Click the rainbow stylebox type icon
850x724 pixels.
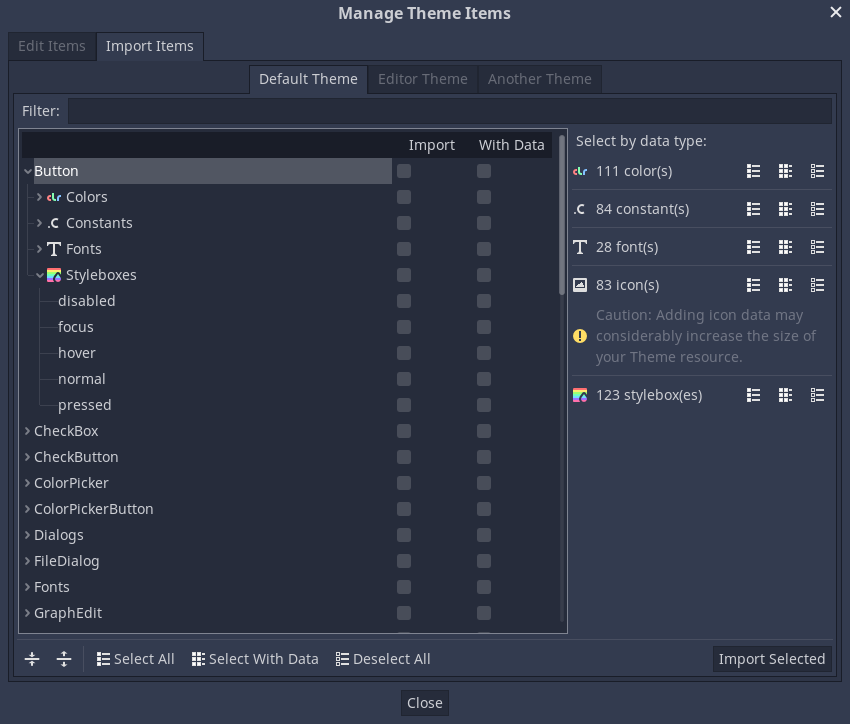pos(579,395)
